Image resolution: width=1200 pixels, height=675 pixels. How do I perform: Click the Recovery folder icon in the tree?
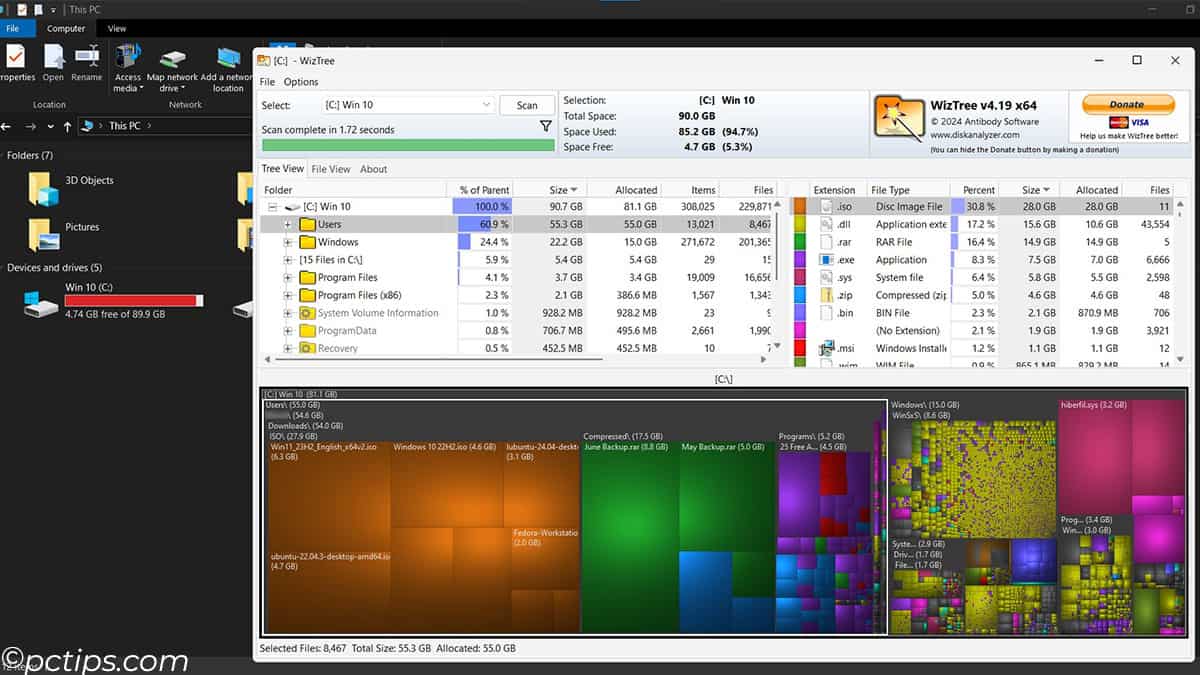(x=307, y=348)
